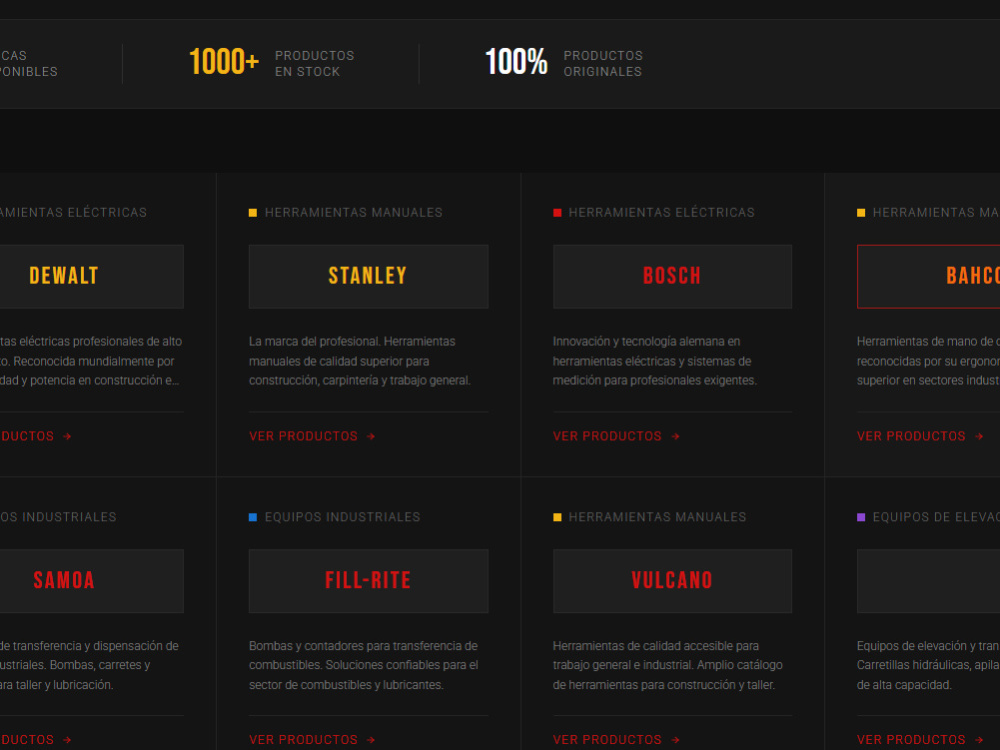The image size is (1000, 750).
Task: Click arrow icon next to Stanley's VER PRODUCTOS
Action: [x=371, y=436]
